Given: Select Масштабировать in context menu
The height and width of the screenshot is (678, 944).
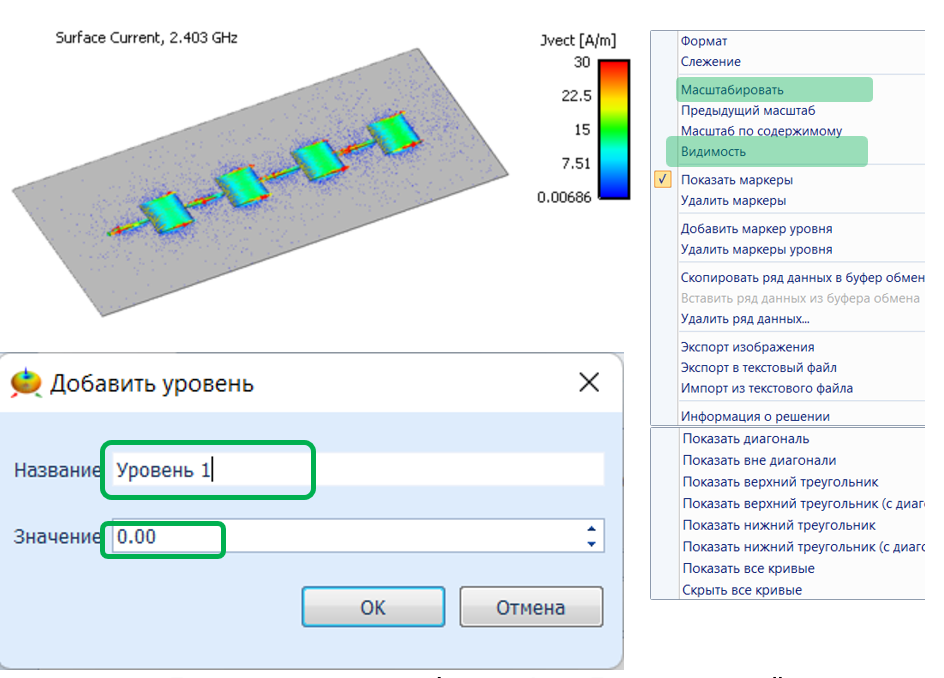Looking at the screenshot, I should [x=732, y=90].
